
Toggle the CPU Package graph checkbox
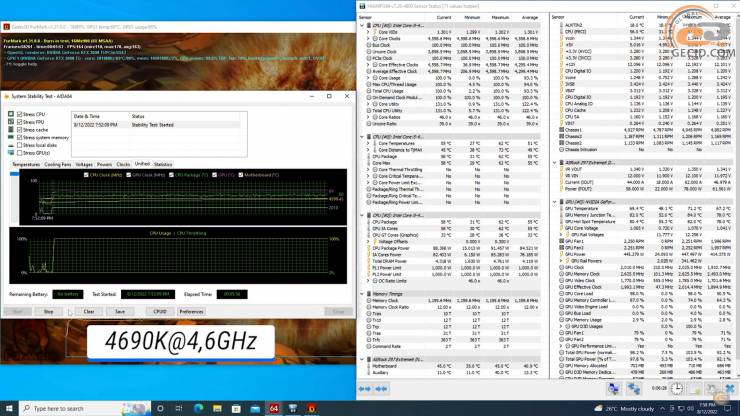pos(171,175)
